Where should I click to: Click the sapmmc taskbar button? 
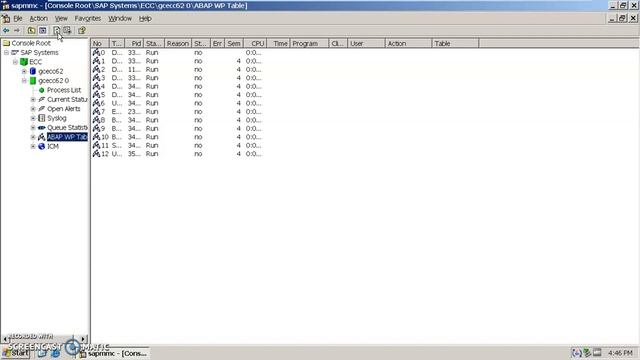click(114, 353)
